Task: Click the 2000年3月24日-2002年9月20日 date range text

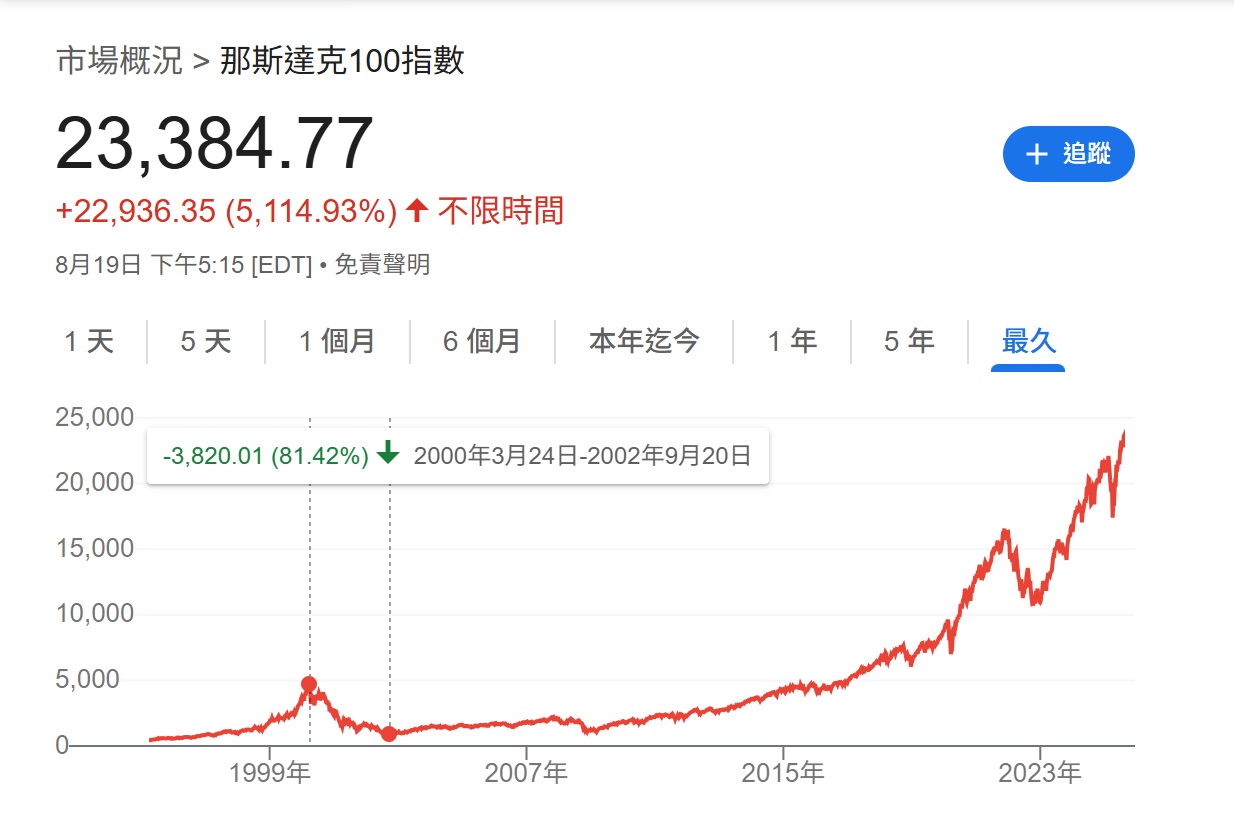Action: 582,456
